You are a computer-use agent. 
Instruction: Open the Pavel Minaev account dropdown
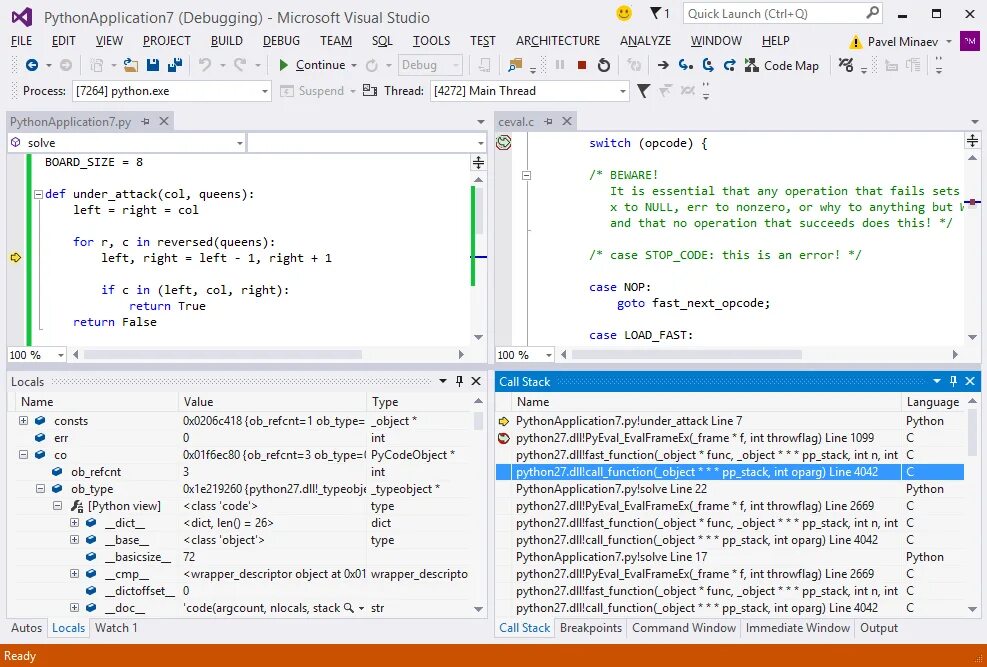click(x=949, y=42)
